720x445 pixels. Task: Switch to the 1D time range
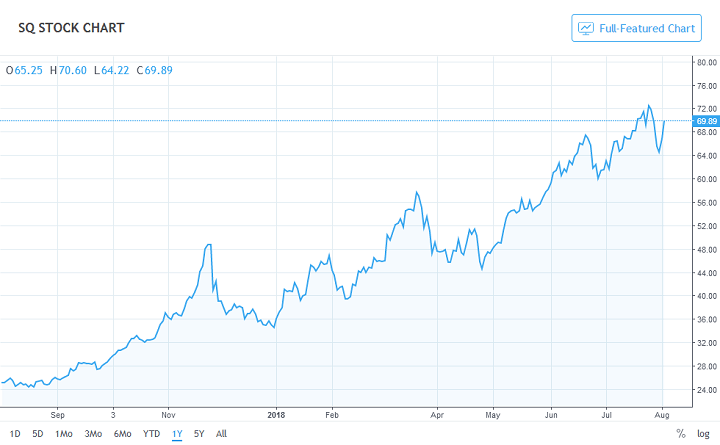(15, 434)
